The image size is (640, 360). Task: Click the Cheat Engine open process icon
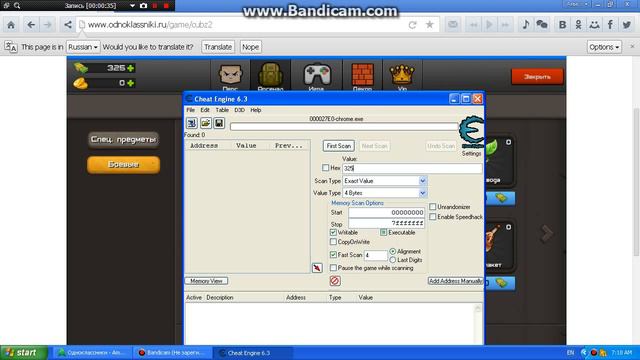[x=192, y=123]
